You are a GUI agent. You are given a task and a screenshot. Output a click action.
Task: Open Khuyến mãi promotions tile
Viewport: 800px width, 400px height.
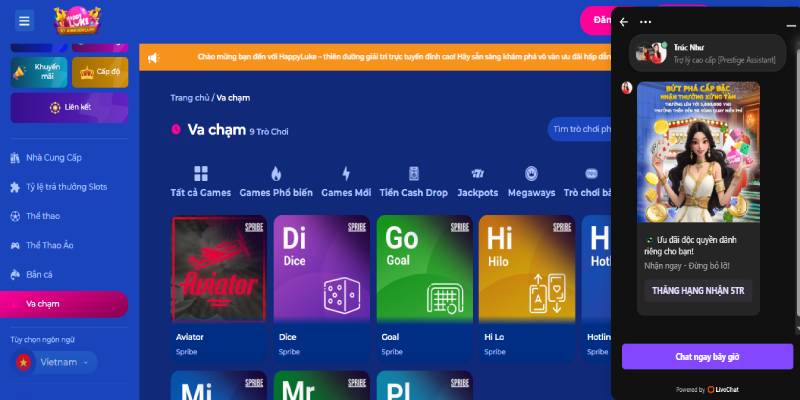[39, 72]
